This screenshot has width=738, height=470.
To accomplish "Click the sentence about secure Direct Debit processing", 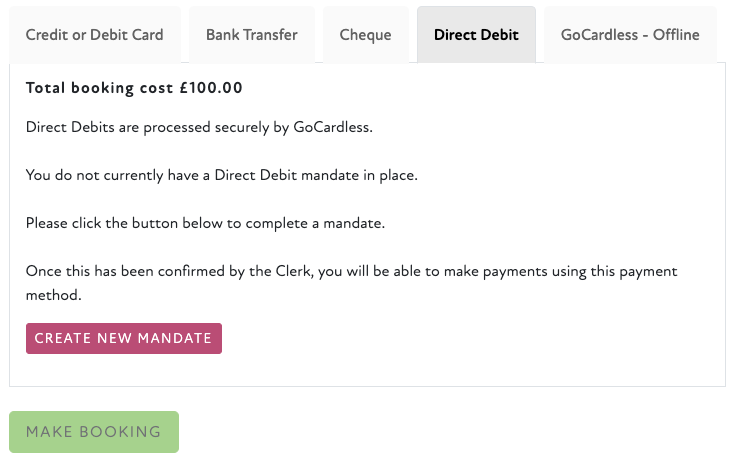I will (198, 127).
